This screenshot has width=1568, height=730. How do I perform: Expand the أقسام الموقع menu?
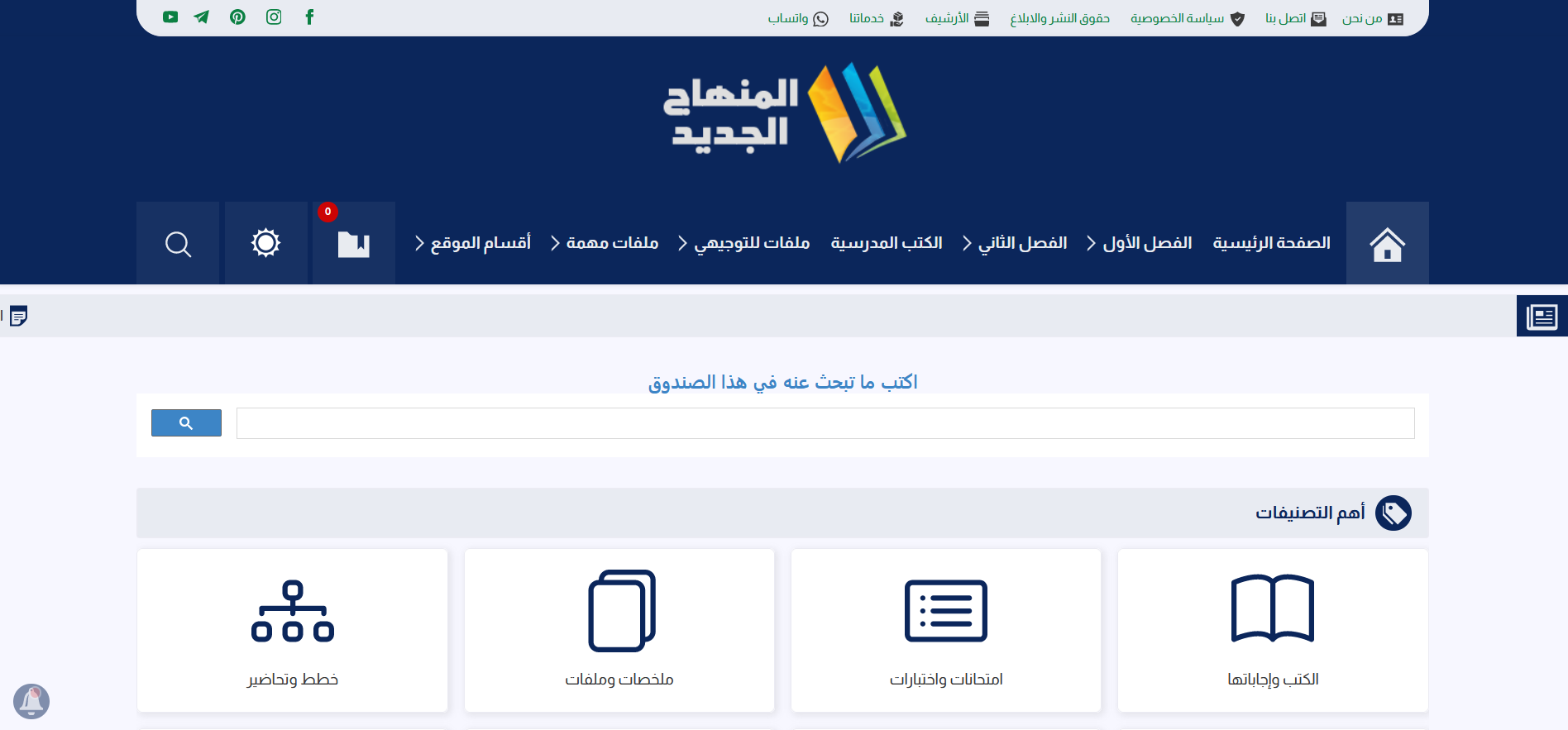click(x=472, y=243)
